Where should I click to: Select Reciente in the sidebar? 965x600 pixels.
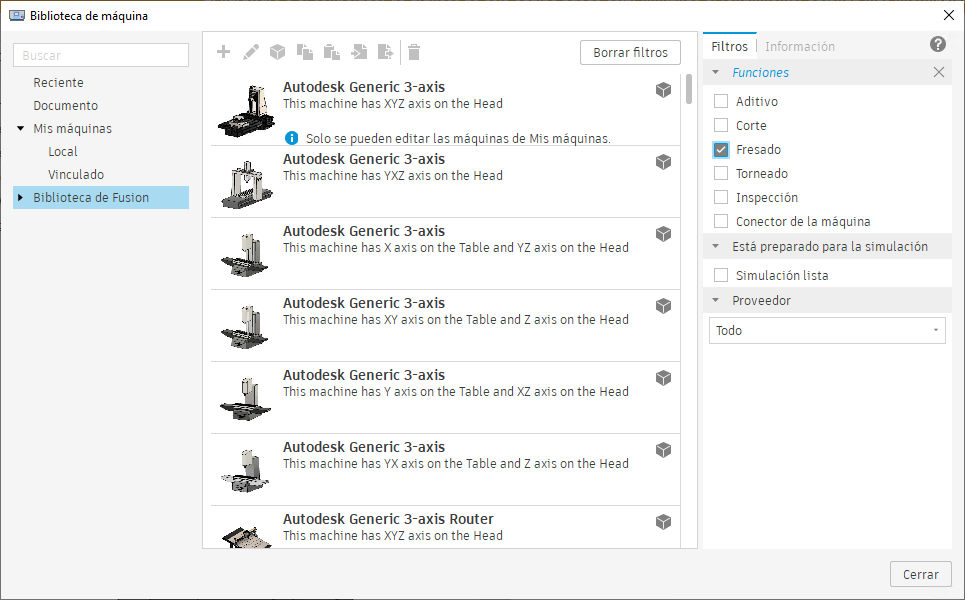click(x=58, y=82)
